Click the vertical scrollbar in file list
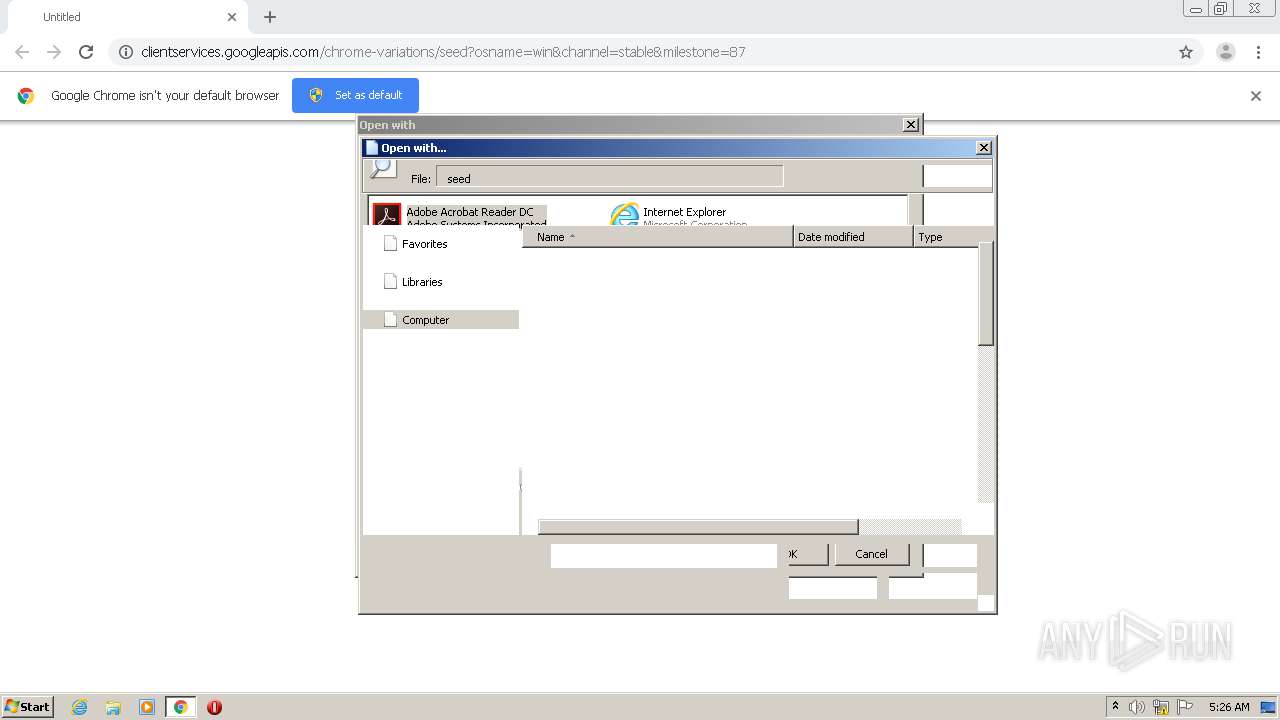Screen dimensions: 1280x720 point(986,294)
